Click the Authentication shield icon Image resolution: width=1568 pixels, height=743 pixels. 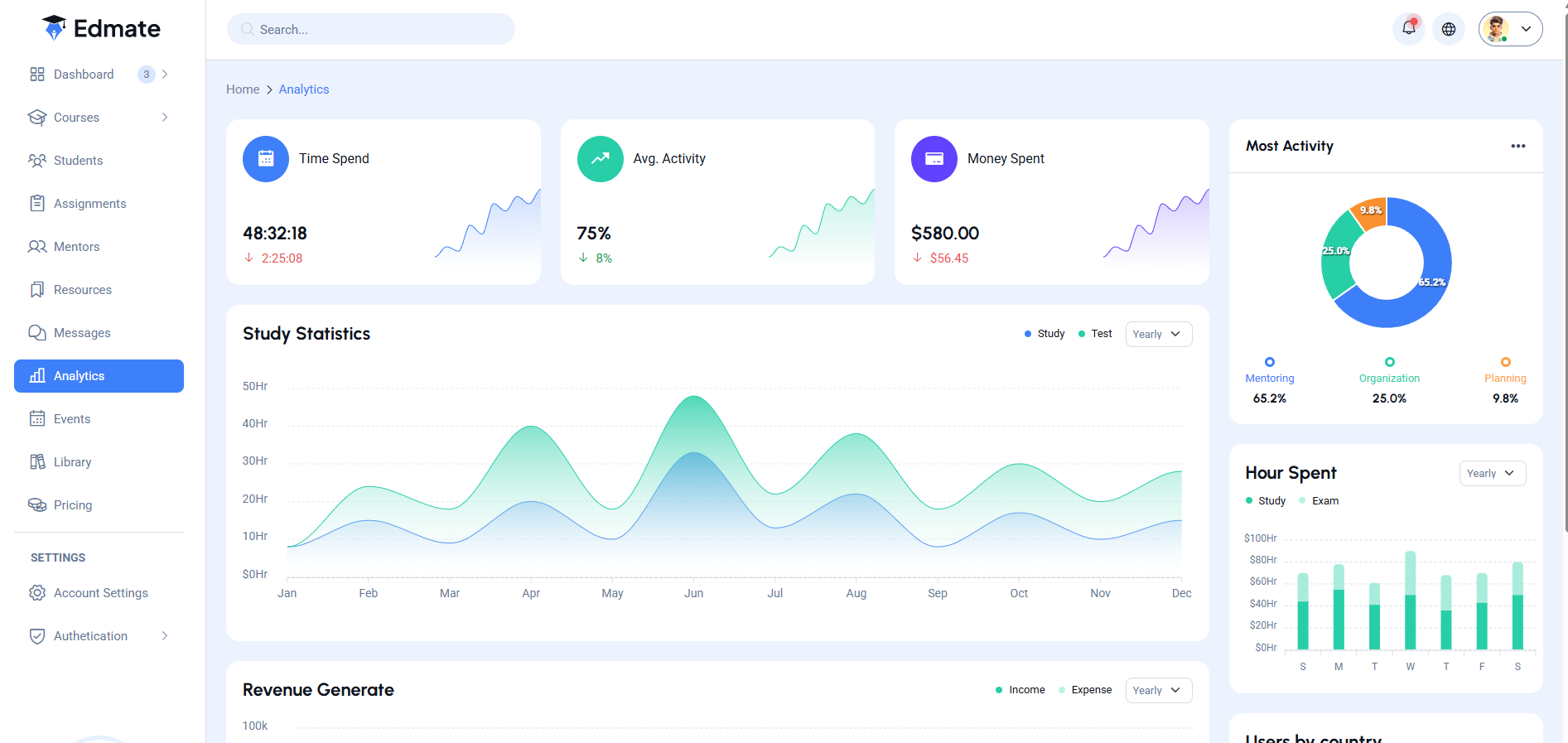click(x=37, y=636)
